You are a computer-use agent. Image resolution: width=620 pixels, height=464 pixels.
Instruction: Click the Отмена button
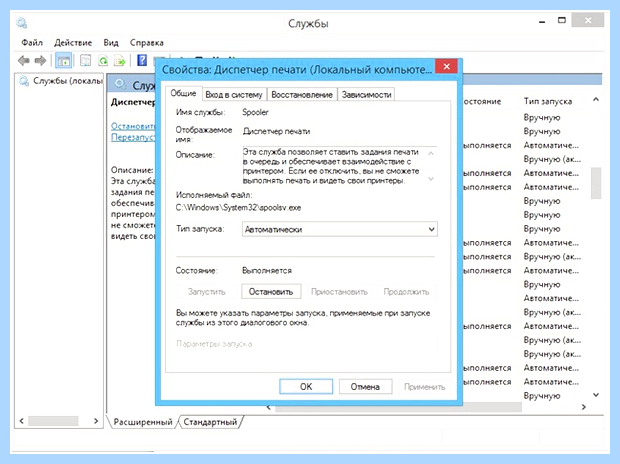(x=365, y=386)
